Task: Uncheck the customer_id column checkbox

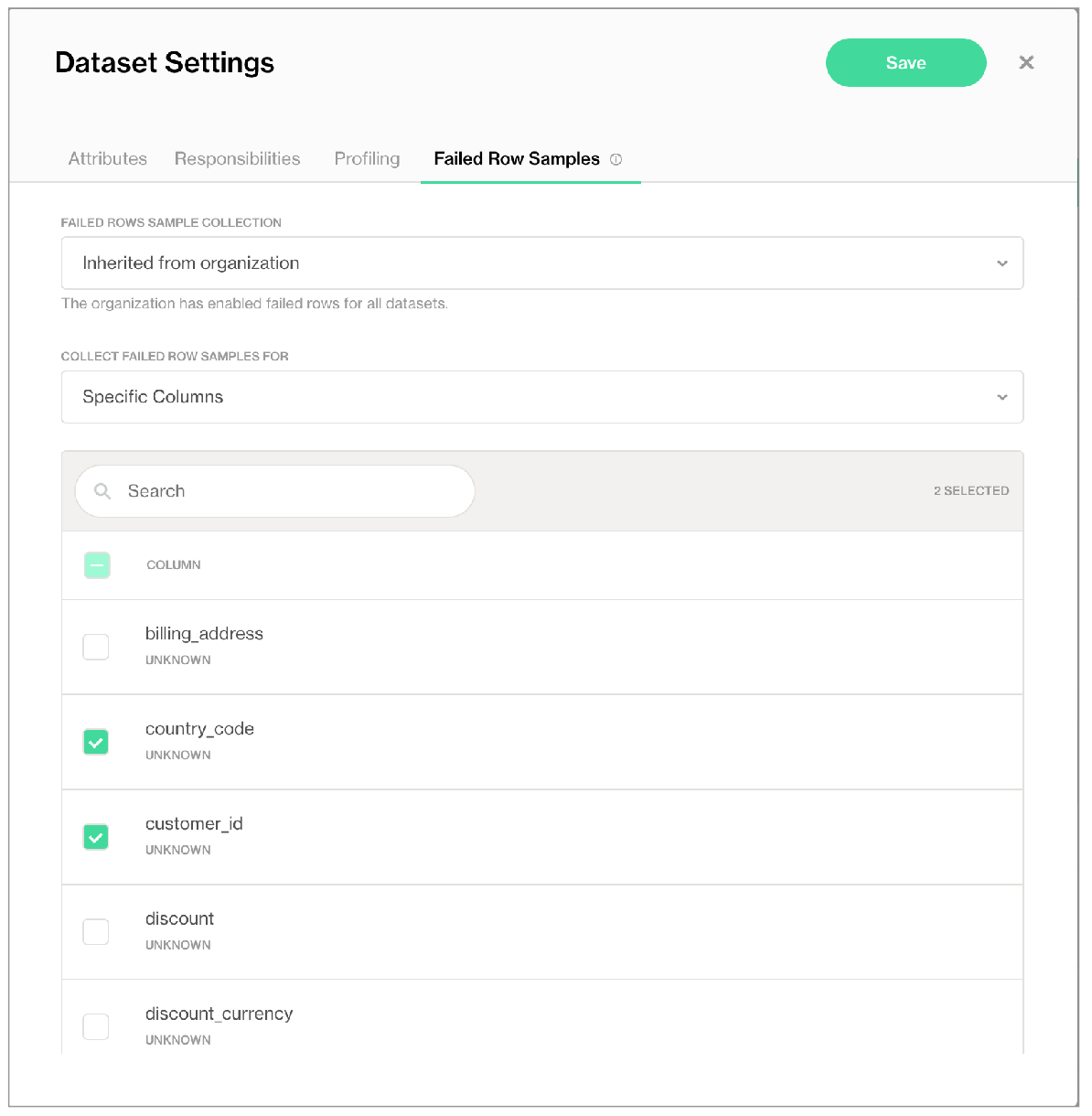Action: point(96,837)
